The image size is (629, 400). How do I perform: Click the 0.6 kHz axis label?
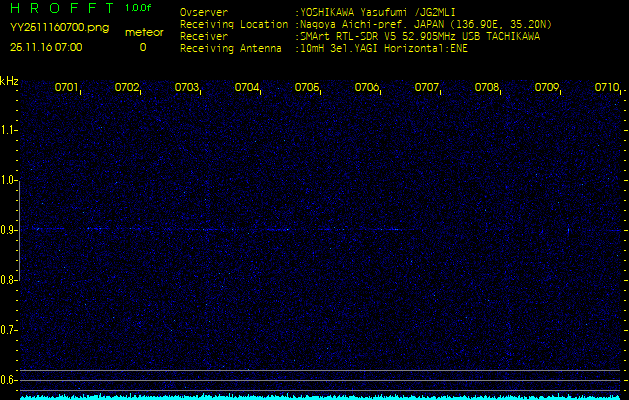point(8,380)
